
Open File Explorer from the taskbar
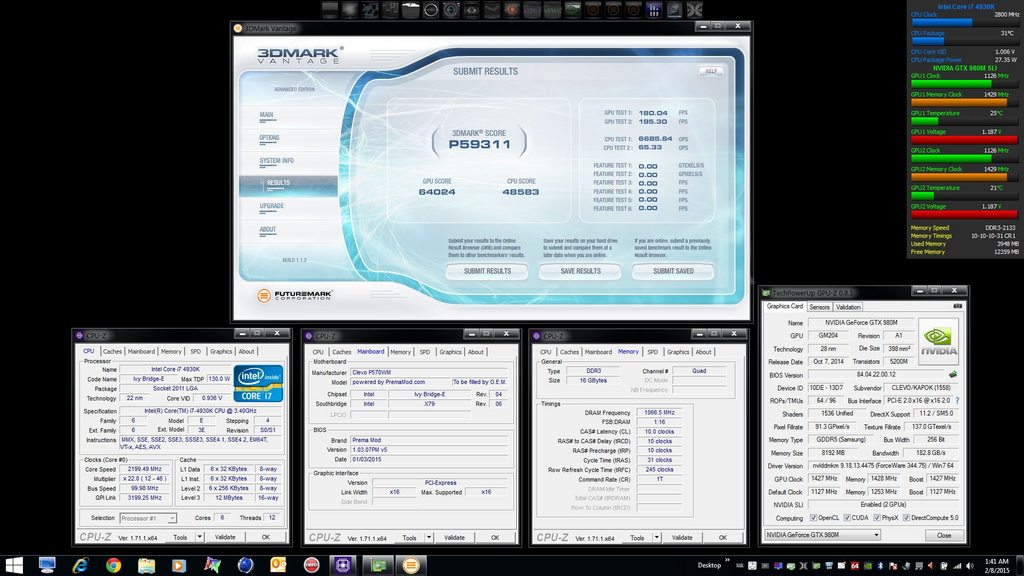pos(146,565)
